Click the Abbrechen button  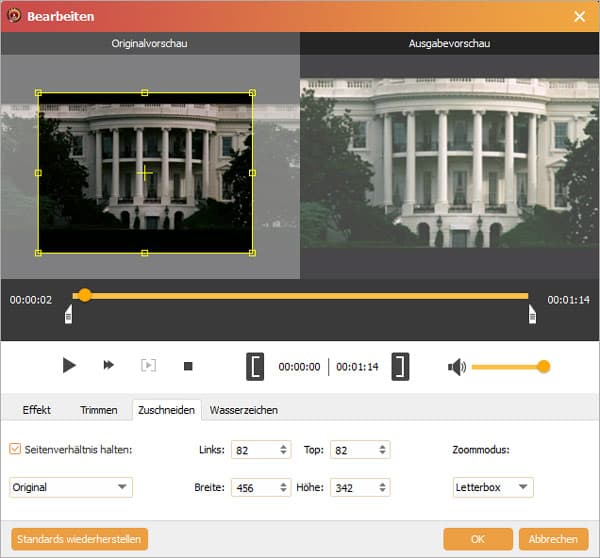coord(553,539)
